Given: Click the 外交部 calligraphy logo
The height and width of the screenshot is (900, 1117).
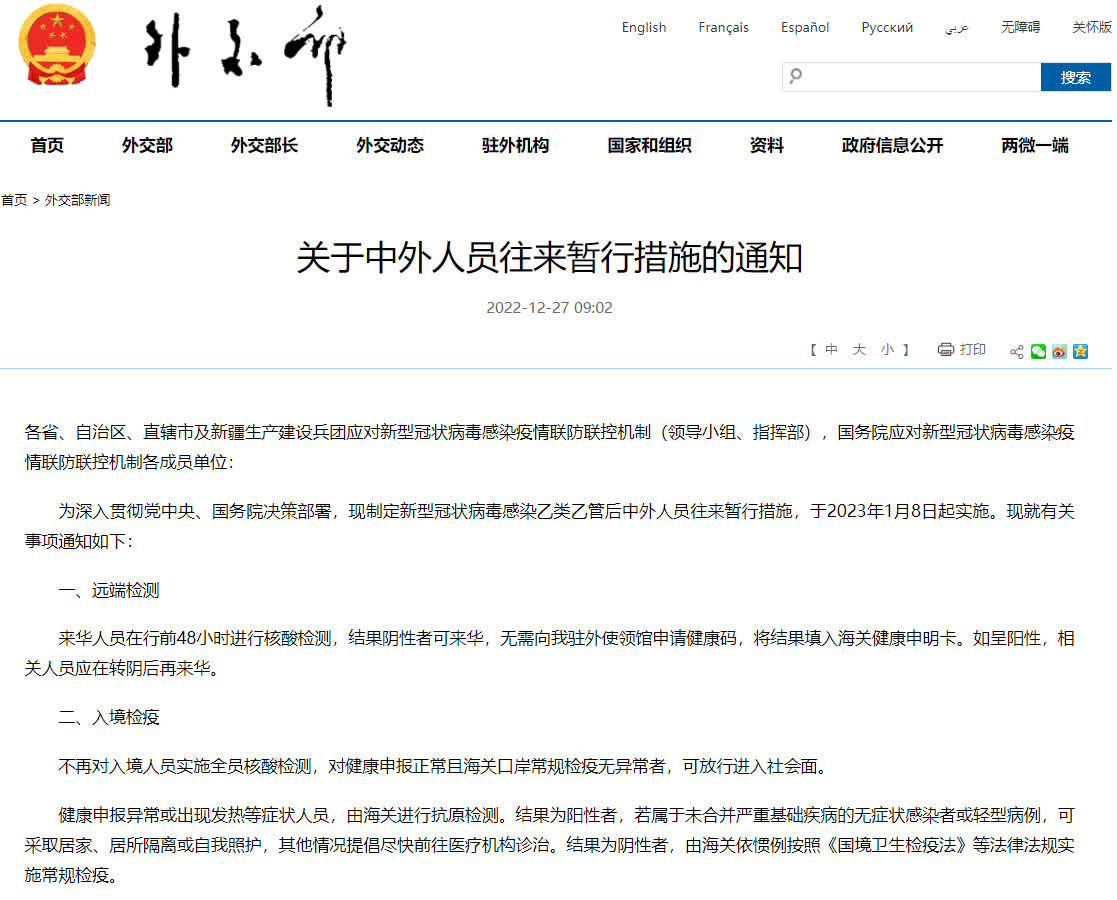Looking at the screenshot, I should point(244,55).
